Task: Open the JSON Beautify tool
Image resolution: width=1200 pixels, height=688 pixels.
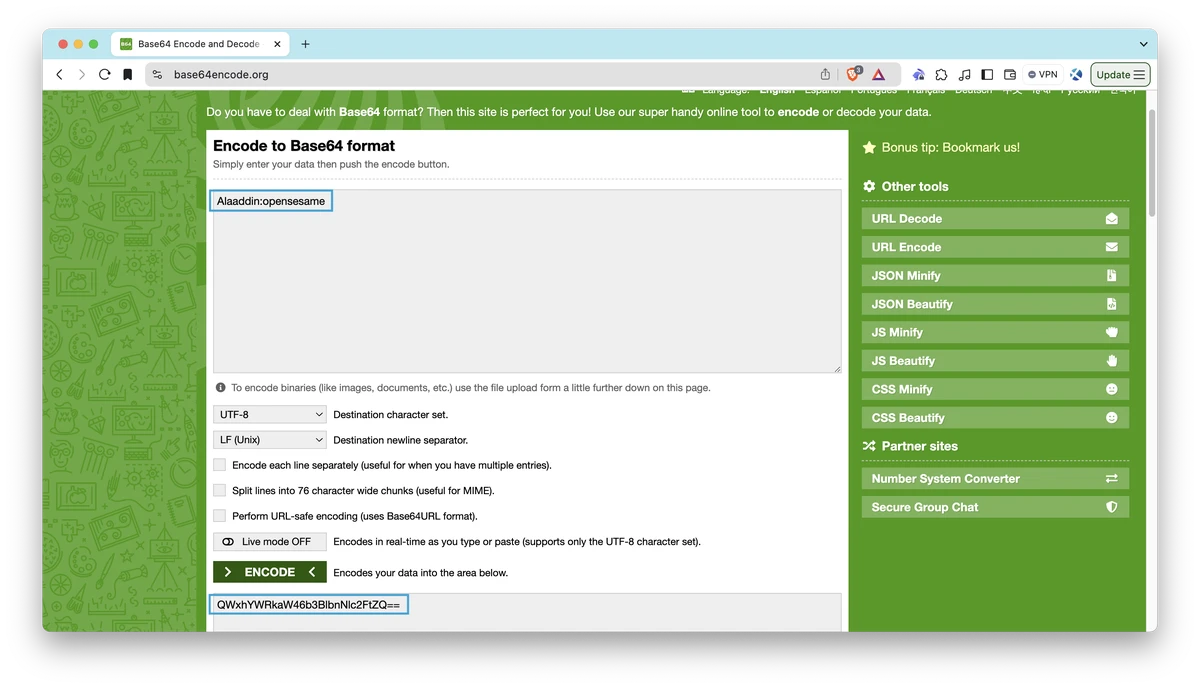Action: coord(994,303)
